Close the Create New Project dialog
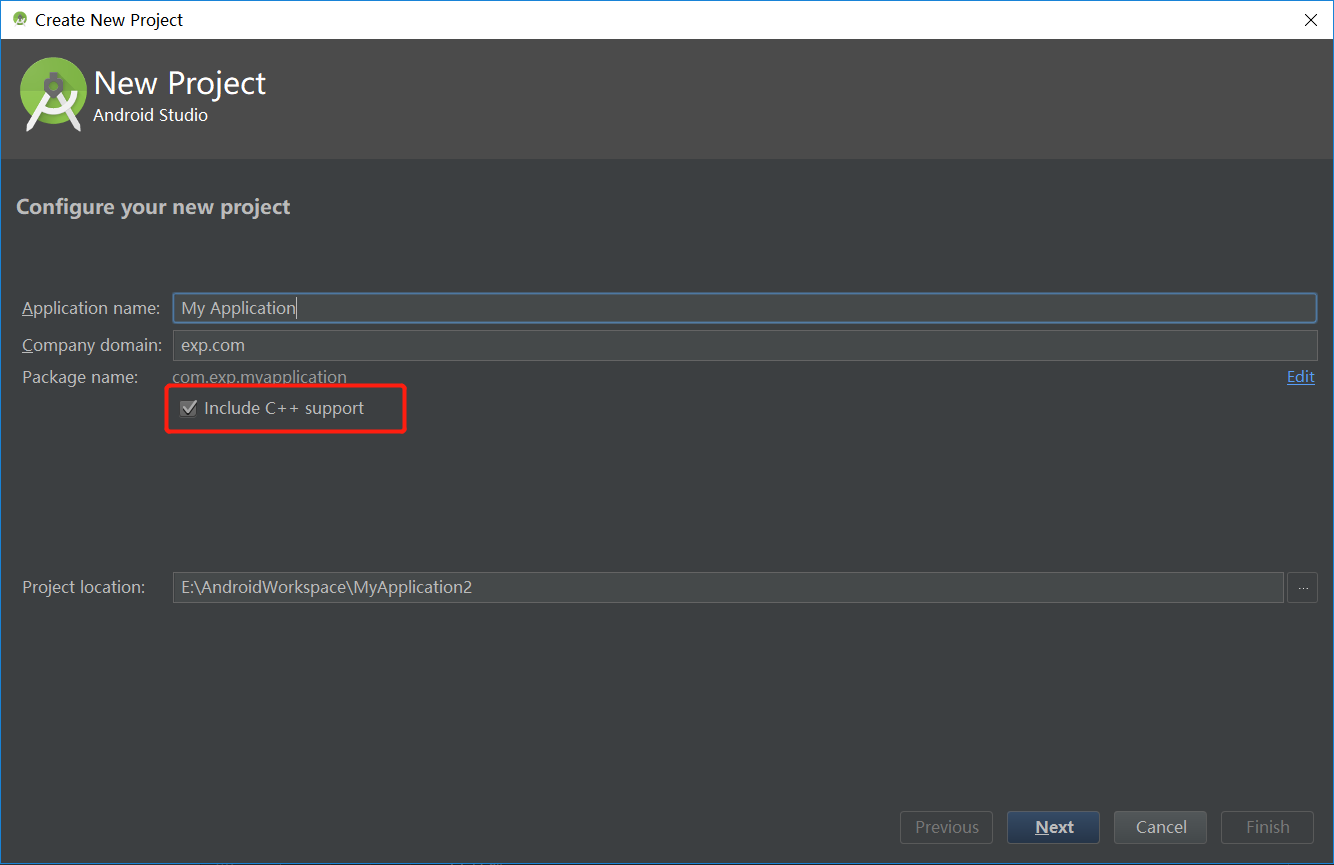The height and width of the screenshot is (865, 1334). (1311, 19)
